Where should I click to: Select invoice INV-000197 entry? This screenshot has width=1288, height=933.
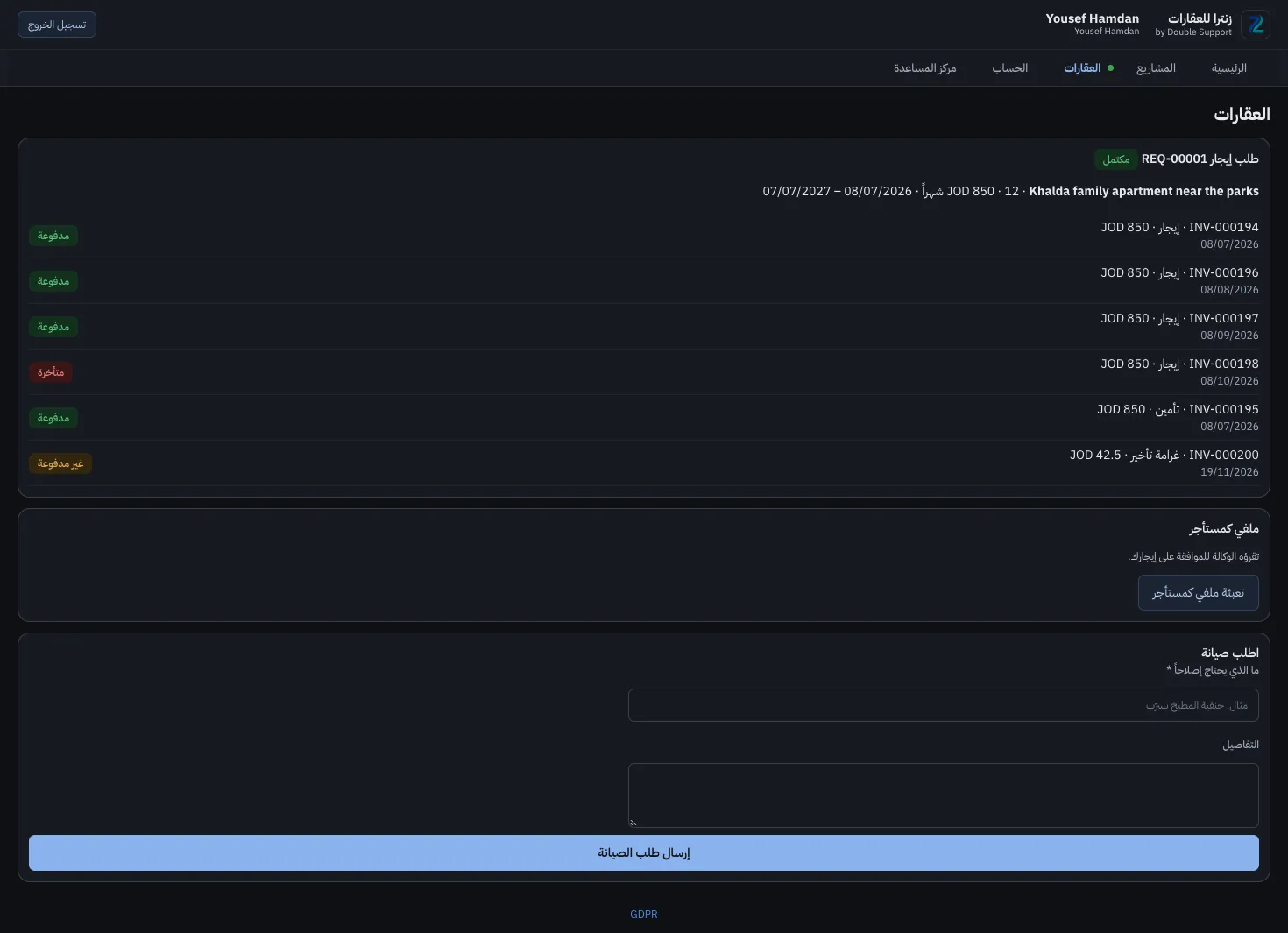644,327
